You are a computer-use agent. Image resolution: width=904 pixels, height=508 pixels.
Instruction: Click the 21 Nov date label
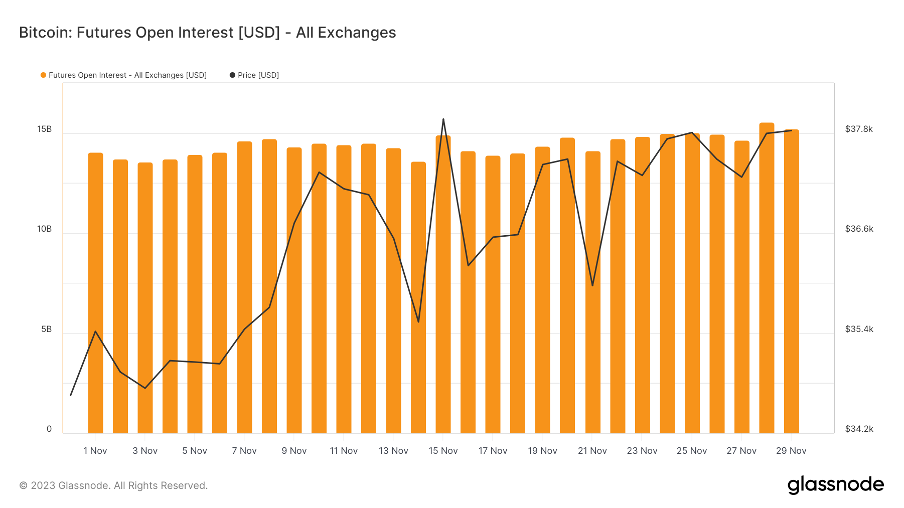592,451
